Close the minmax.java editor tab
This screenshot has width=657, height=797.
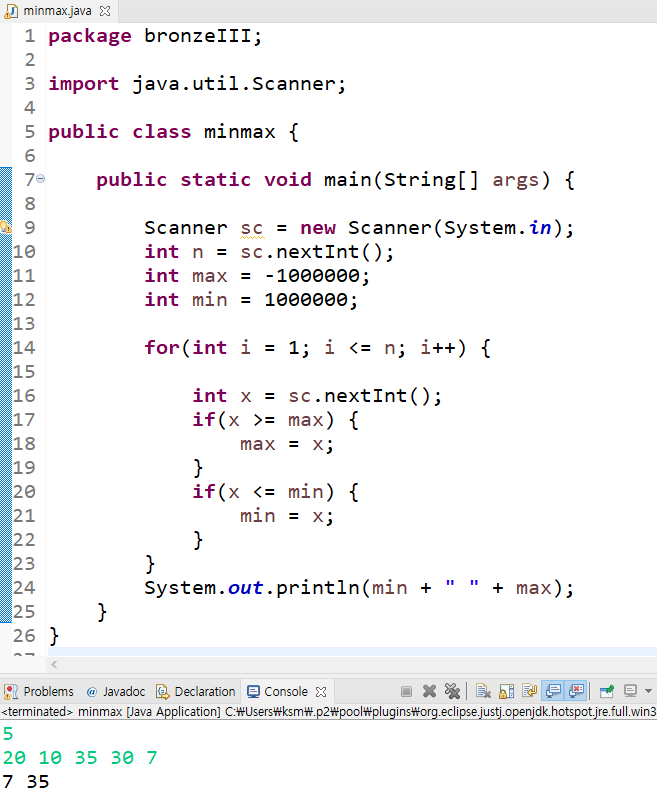click(105, 11)
